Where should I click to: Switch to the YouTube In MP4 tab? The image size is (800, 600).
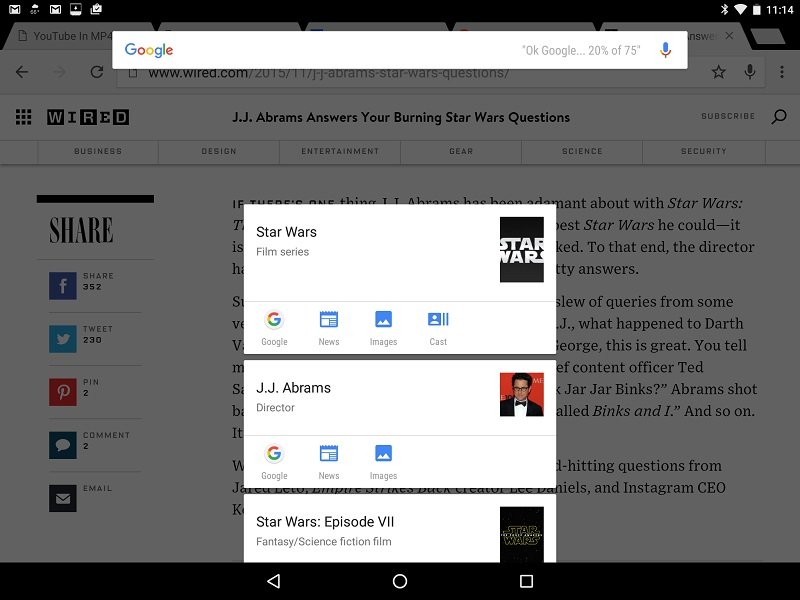tap(72, 36)
